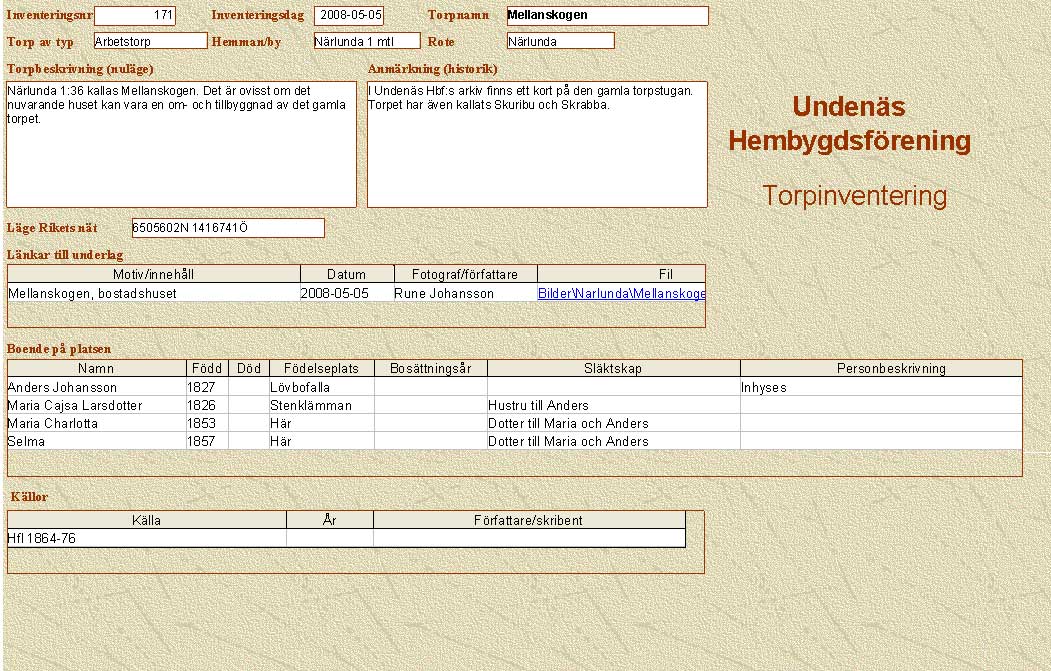Click the Rote field
This screenshot has height=671, width=1051.
(560, 41)
